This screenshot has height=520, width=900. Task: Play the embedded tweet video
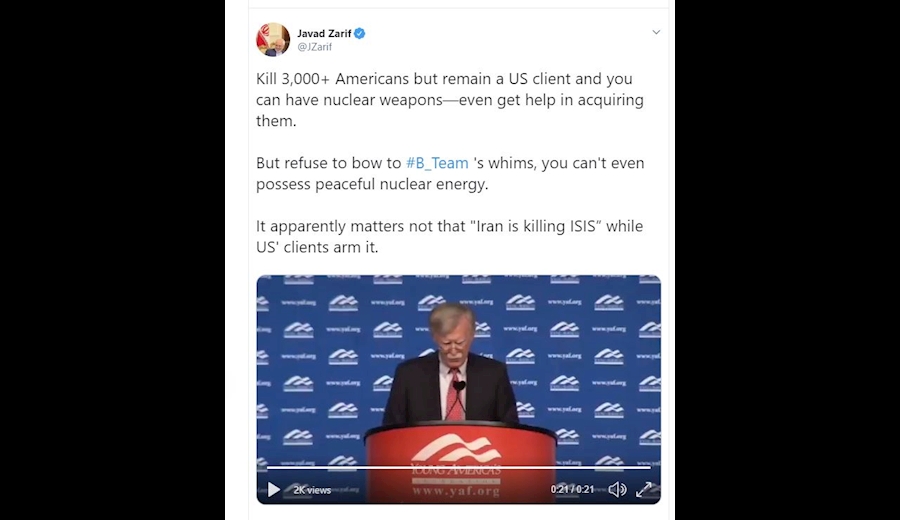click(x=274, y=490)
